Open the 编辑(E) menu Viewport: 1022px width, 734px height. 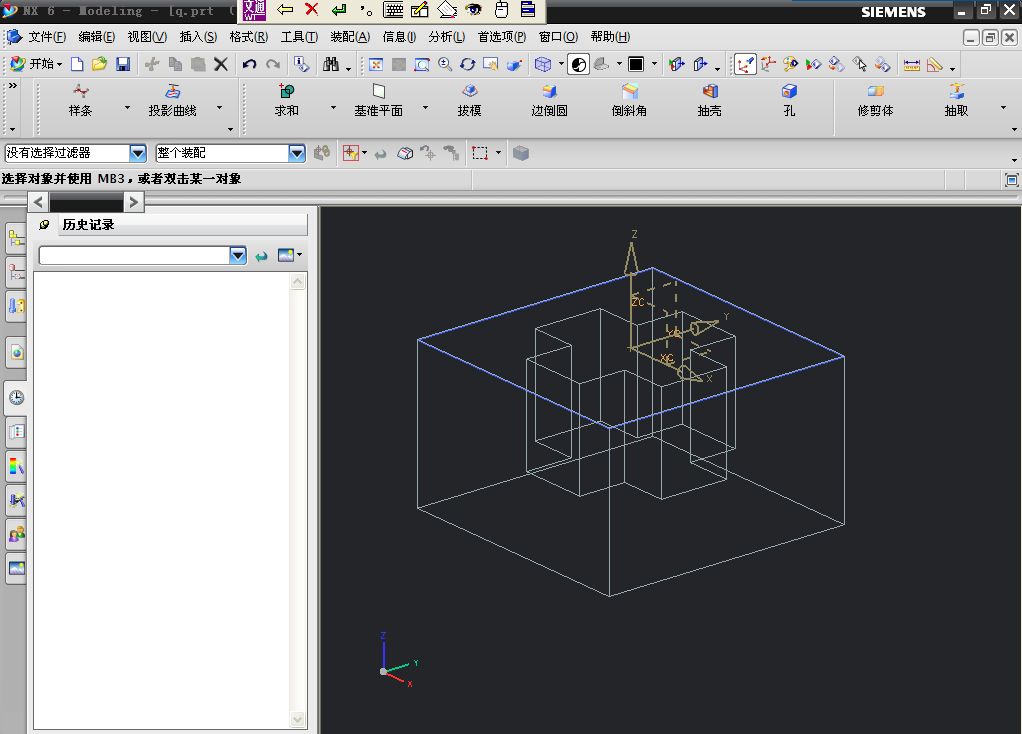tap(96, 37)
